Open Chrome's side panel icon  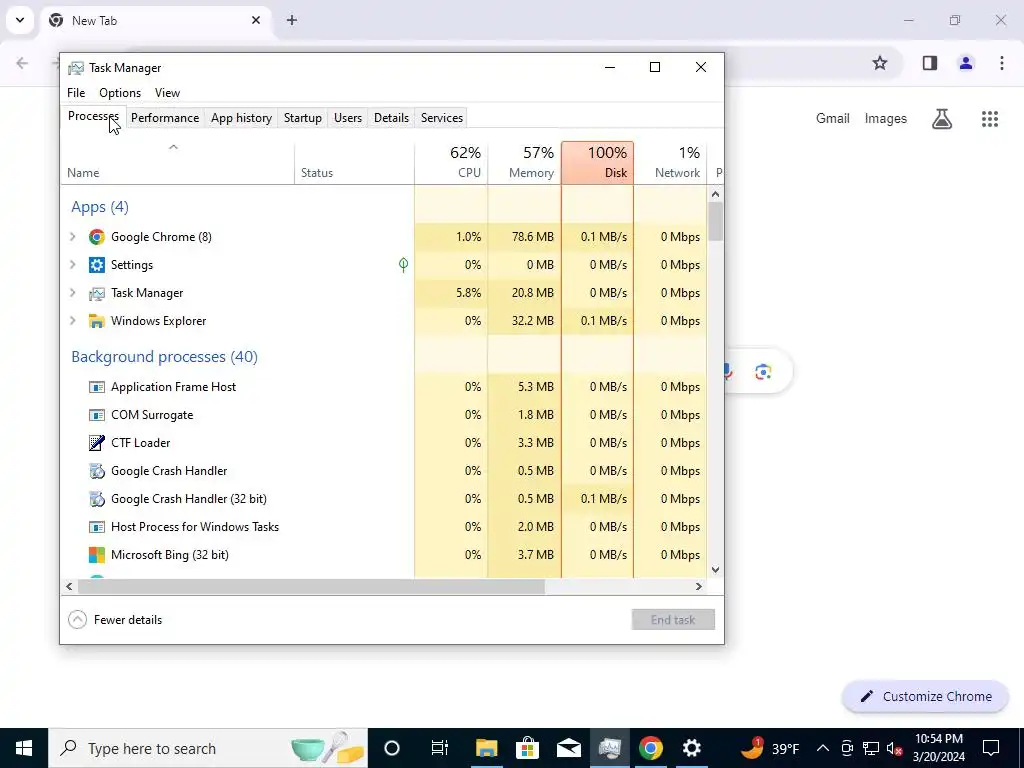click(930, 63)
